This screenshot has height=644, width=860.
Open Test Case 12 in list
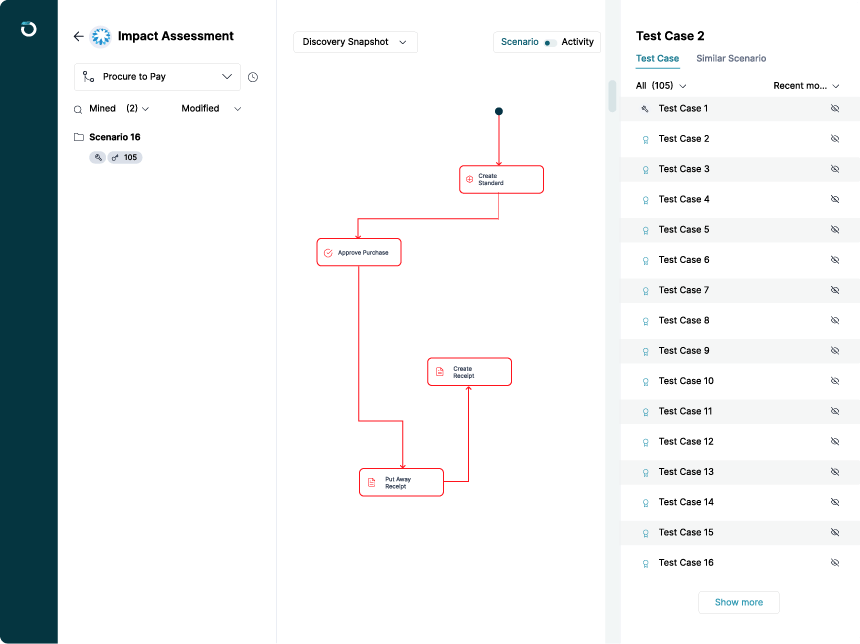[x=686, y=441]
